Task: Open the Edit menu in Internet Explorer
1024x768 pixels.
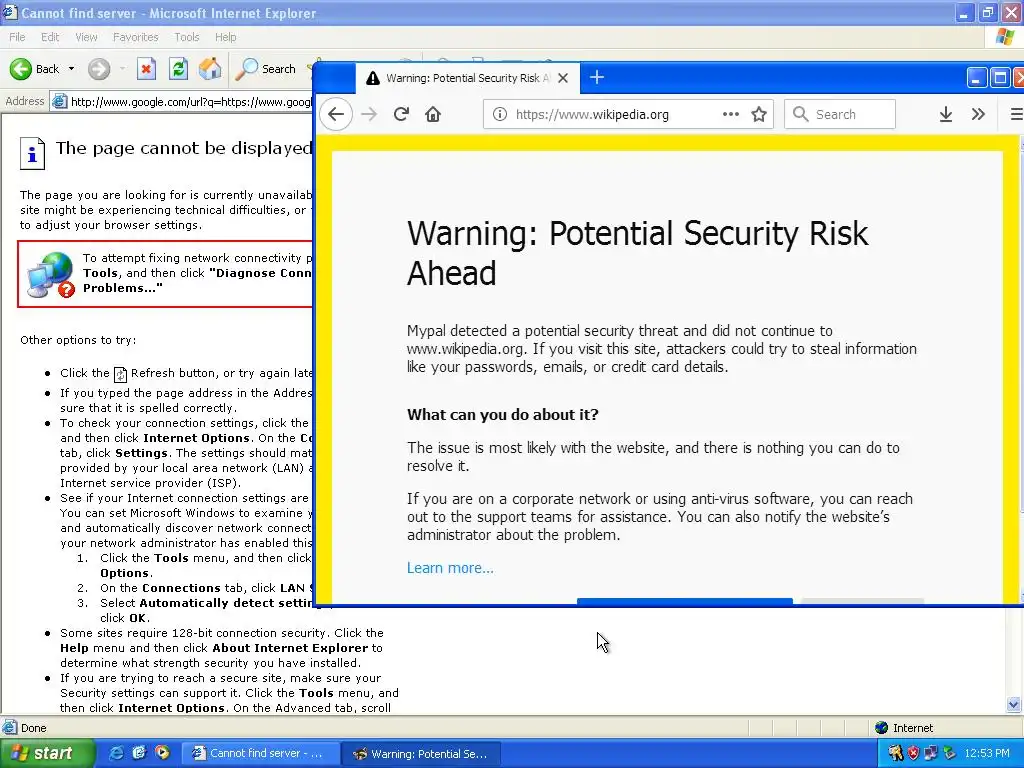Action: 50,37
